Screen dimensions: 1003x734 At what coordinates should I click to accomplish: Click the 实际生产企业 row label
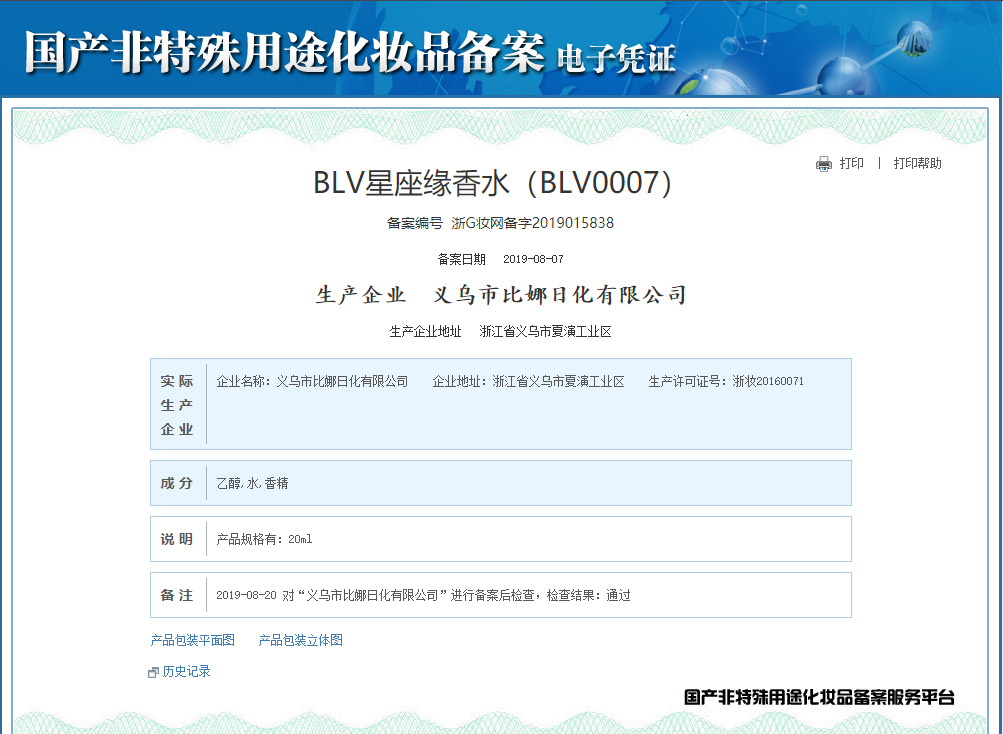click(177, 404)
